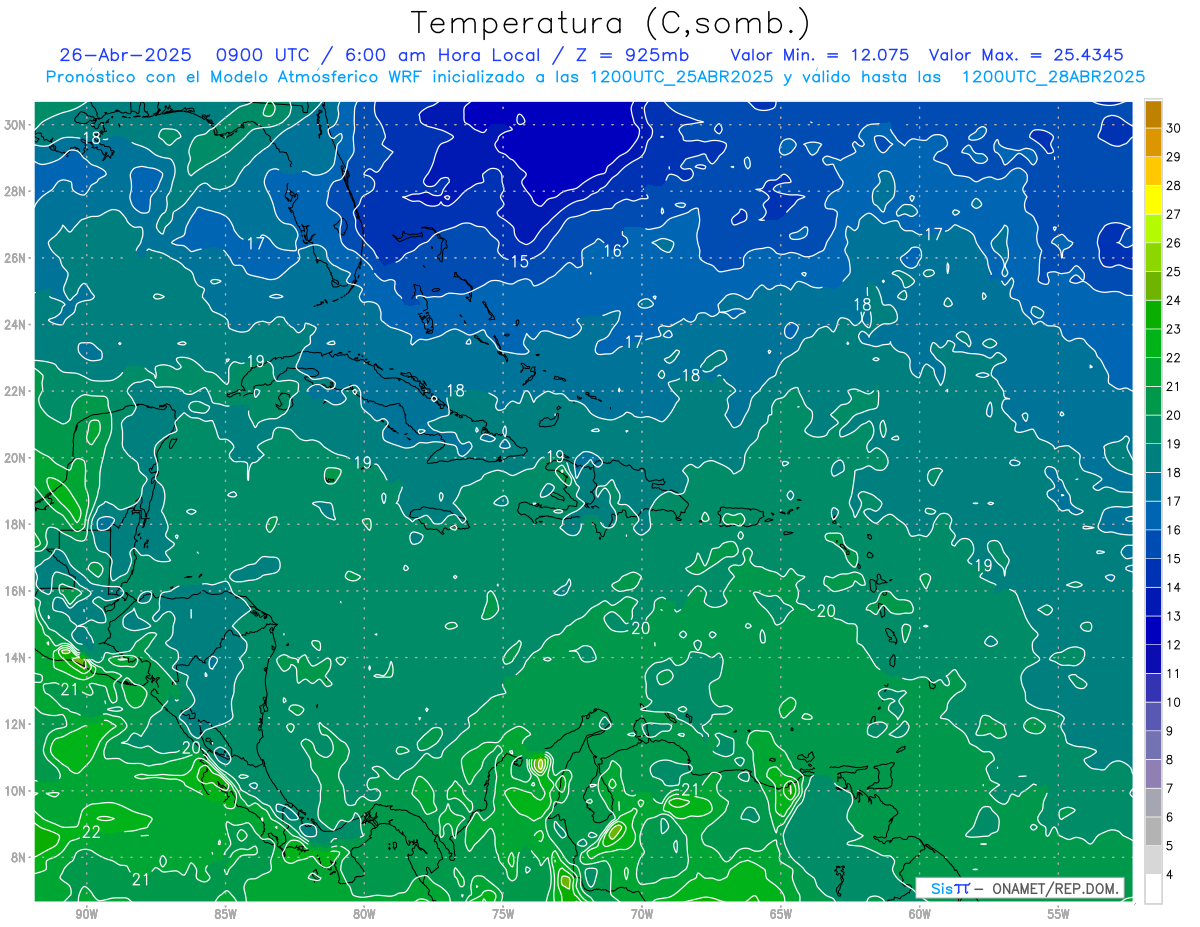
Task: Click the title "Temperatura (C,somb.)"
Action: click(x=611, y=23)
